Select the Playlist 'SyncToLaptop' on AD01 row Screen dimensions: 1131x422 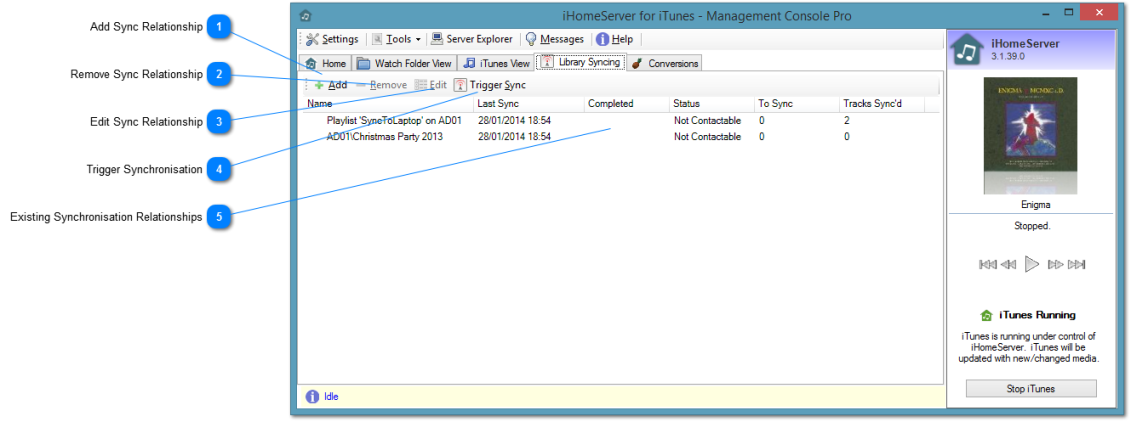coord(393,120)
